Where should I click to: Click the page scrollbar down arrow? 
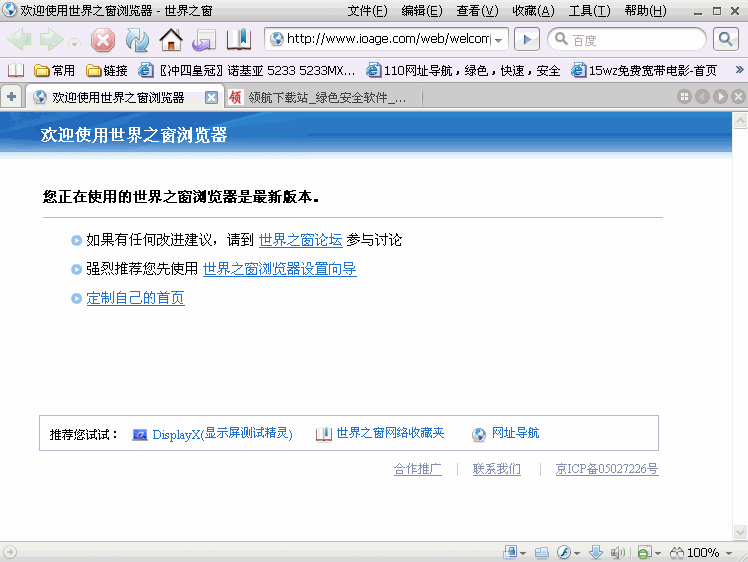[740, 531]
